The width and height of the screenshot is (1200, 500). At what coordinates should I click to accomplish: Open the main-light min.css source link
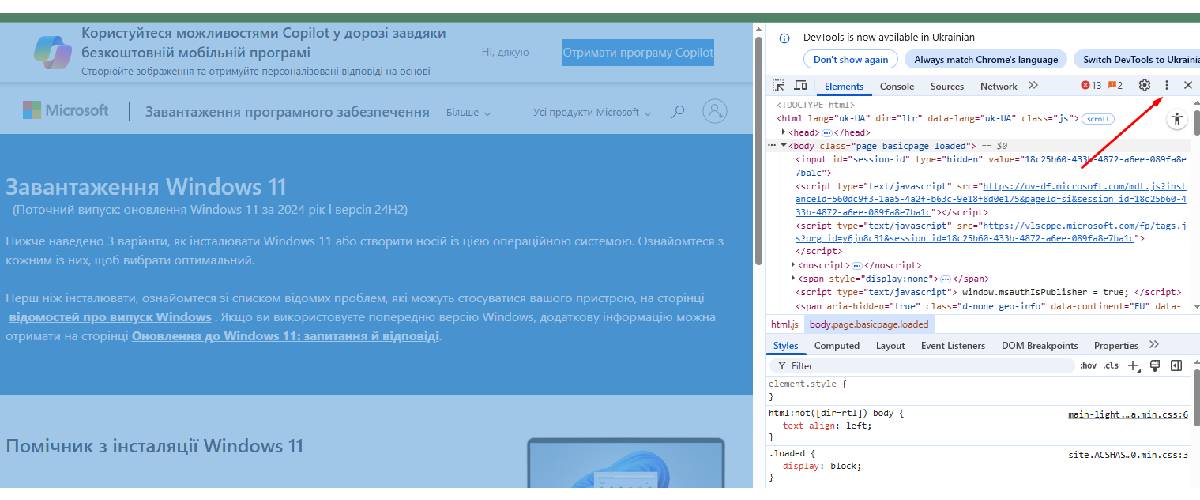(1128, 413)
